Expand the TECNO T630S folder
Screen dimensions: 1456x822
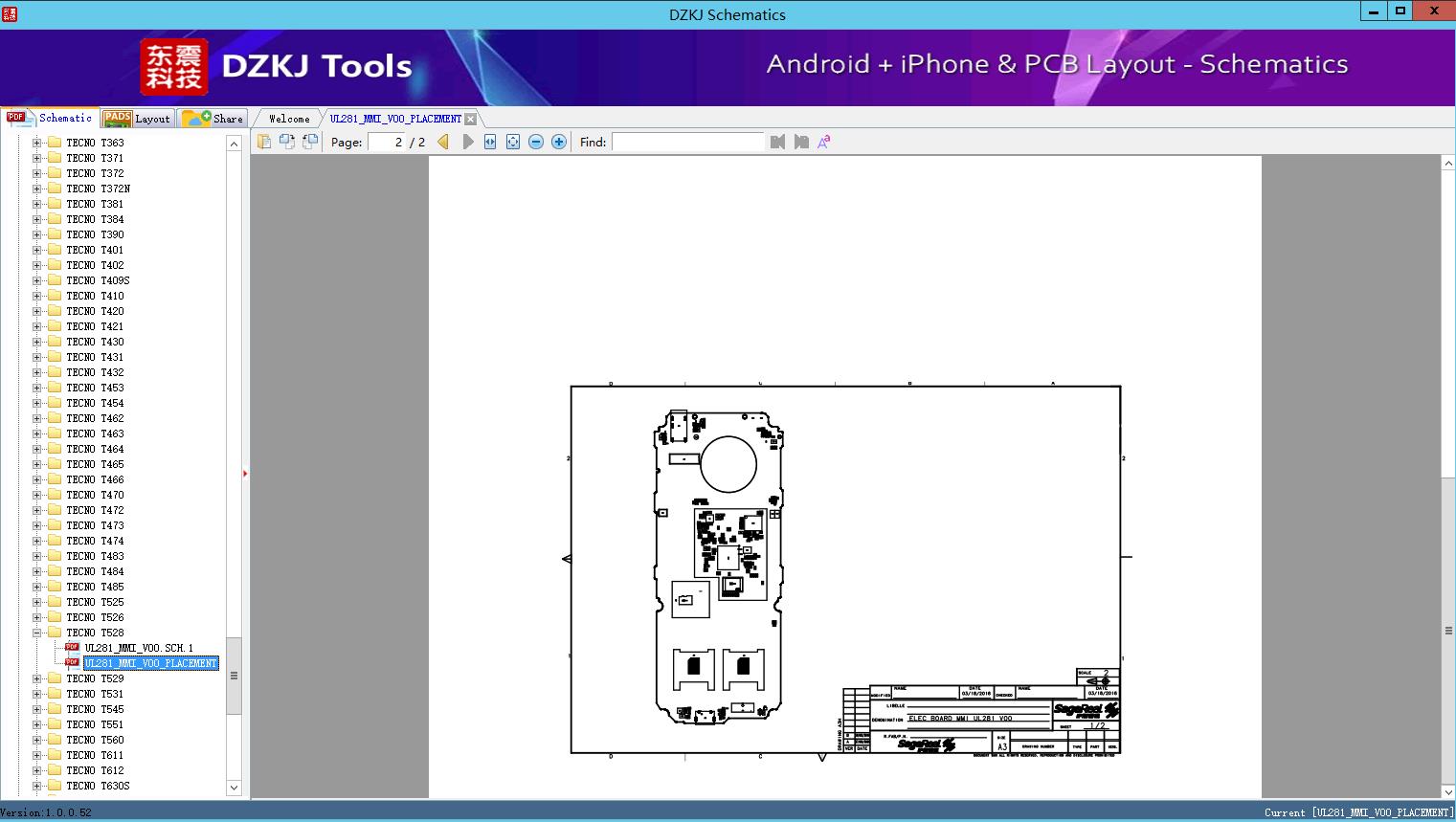tap(36, 786)
